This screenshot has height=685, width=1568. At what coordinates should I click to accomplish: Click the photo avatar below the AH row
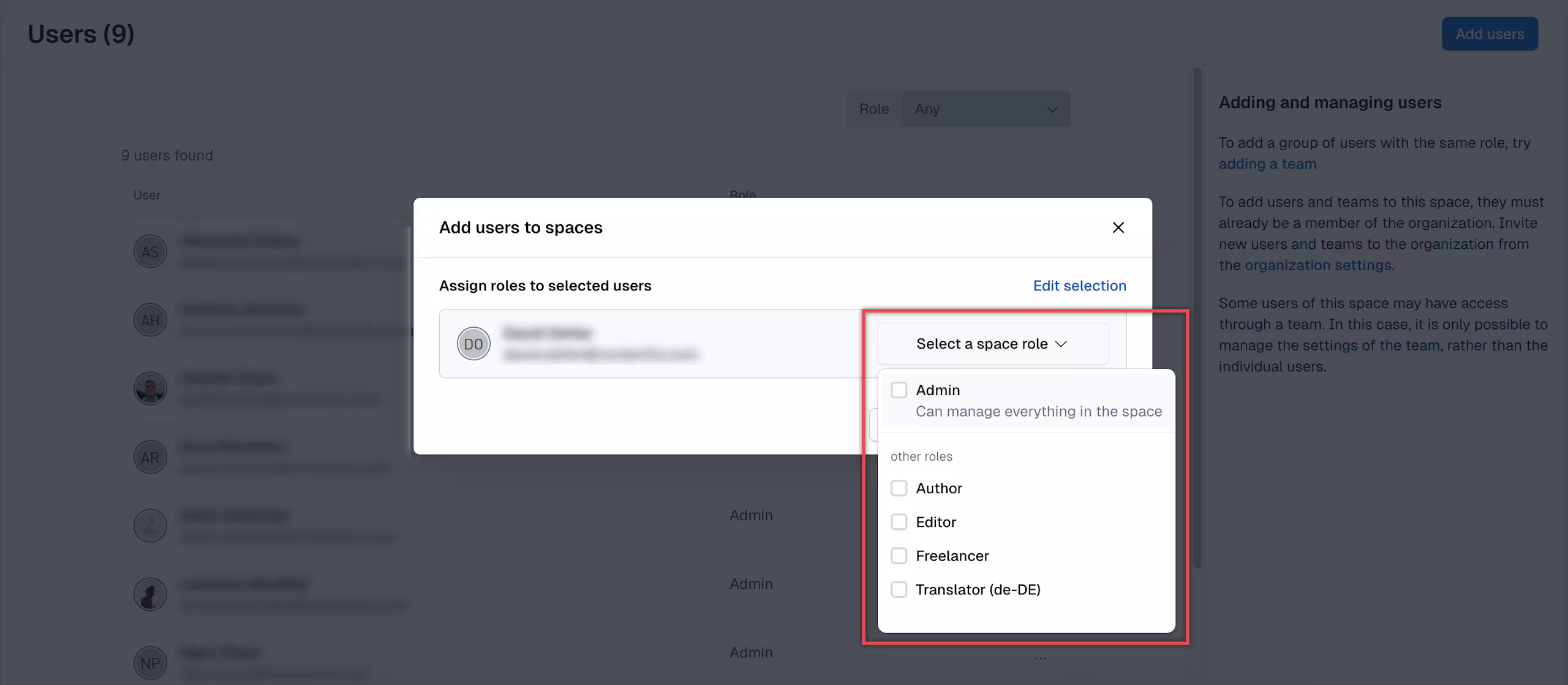click(150, 388)
